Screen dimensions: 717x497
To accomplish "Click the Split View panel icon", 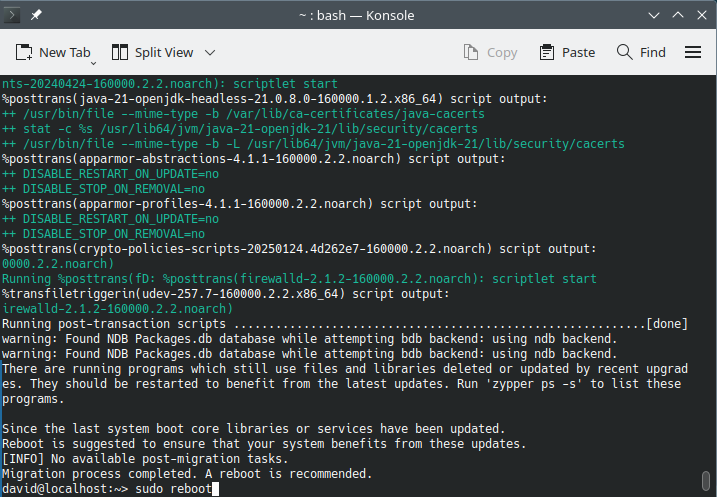I will 120,52.
